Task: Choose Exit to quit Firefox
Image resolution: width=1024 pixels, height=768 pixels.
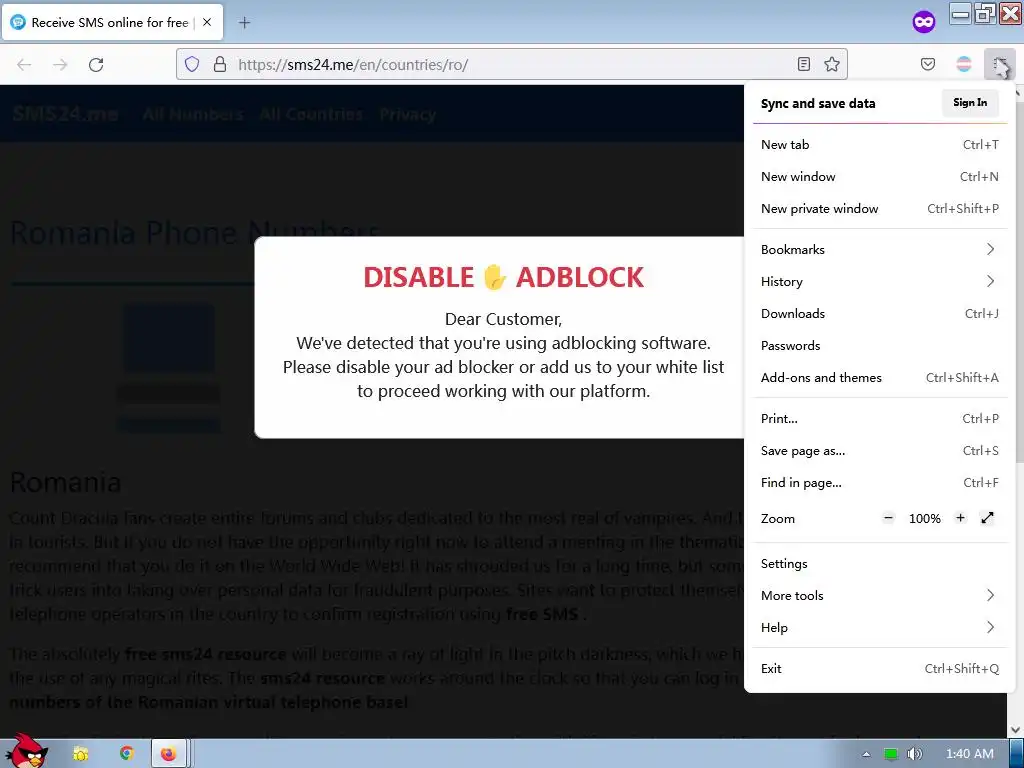Action: 880,669
